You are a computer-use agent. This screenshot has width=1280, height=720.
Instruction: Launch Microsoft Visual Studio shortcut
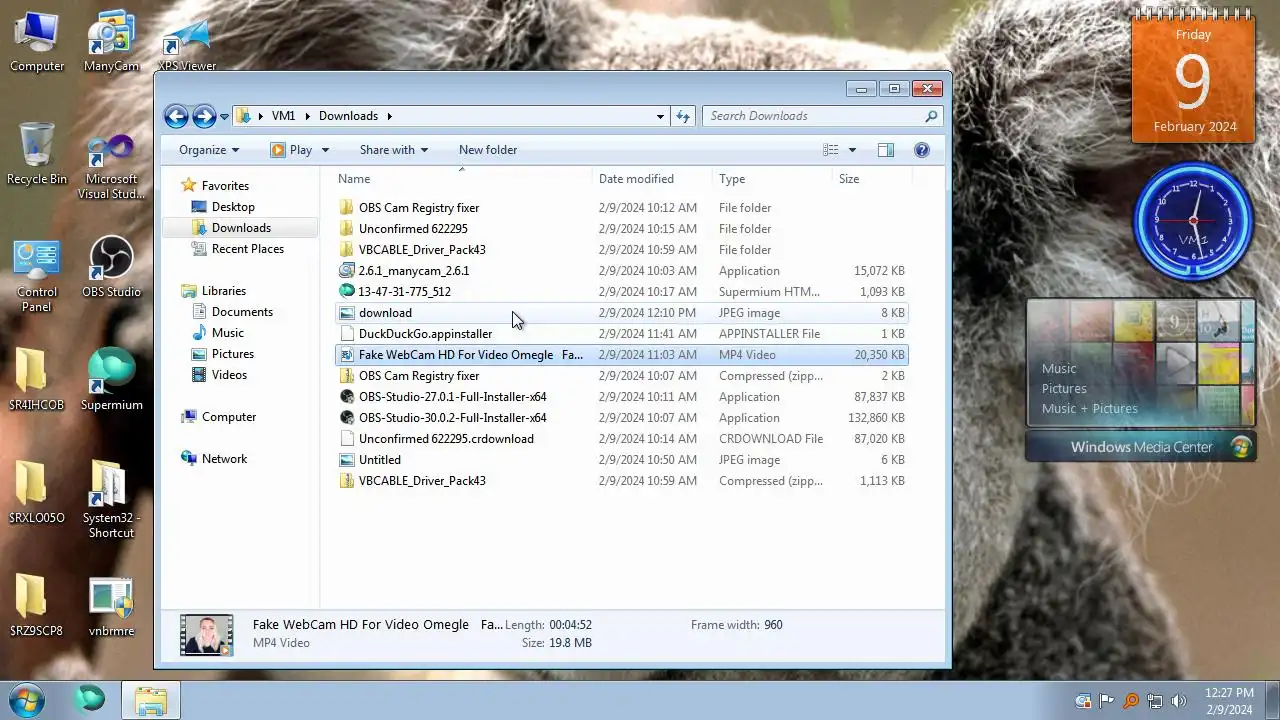[111, 167]
